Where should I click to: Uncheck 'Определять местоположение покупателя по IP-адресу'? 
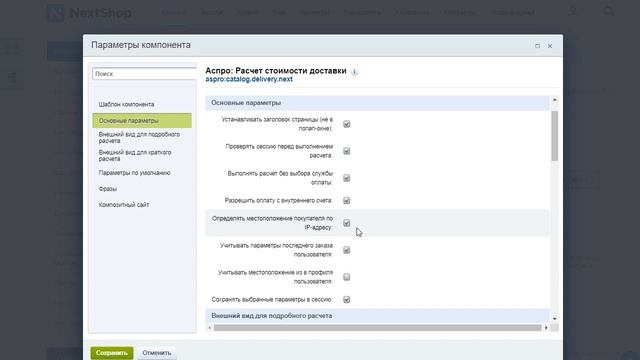[x=347, y=223]
